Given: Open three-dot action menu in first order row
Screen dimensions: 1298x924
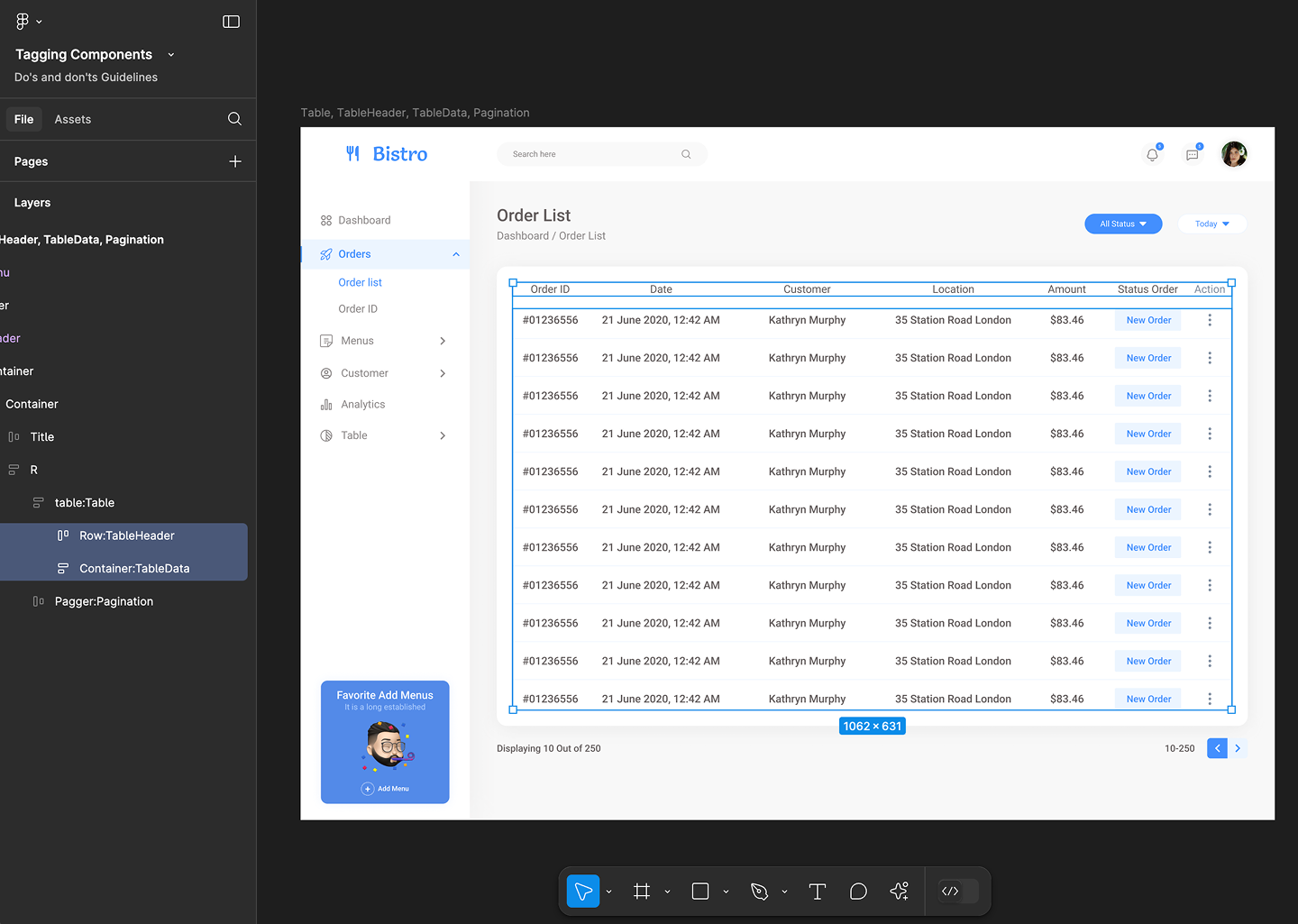Looking at the screenshot, I should [x=1210, y=320].
